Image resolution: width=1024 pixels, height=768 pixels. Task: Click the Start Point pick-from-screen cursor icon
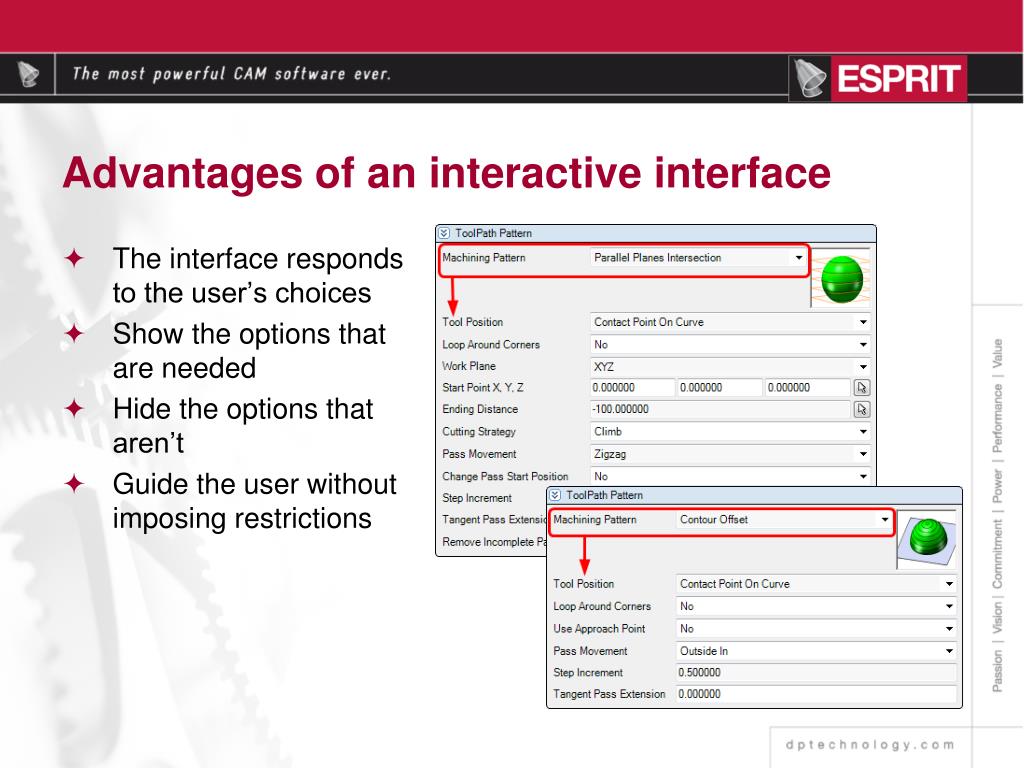[x=862, y=388]
